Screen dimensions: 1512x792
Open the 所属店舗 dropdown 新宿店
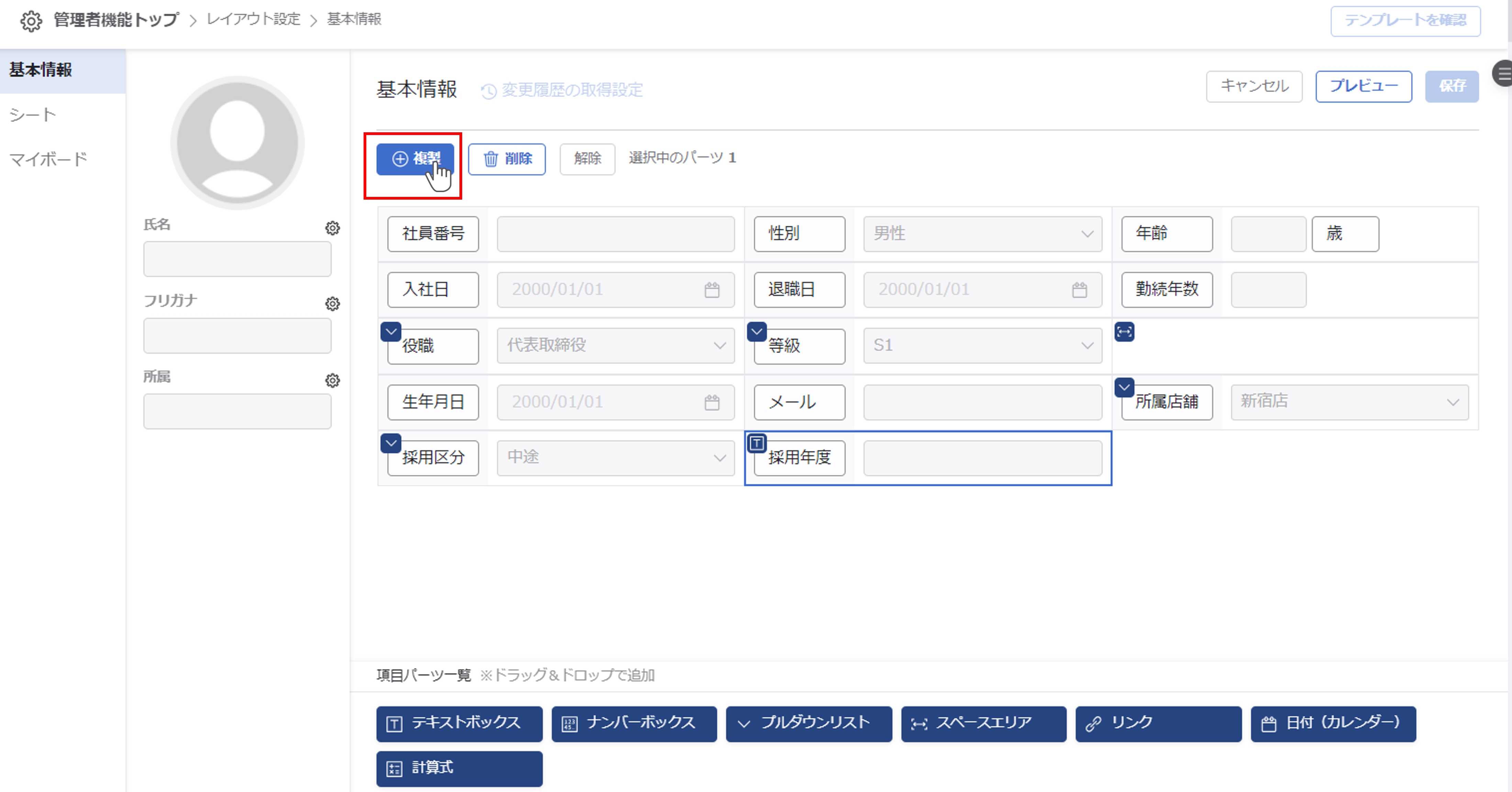coord(1349,402)
